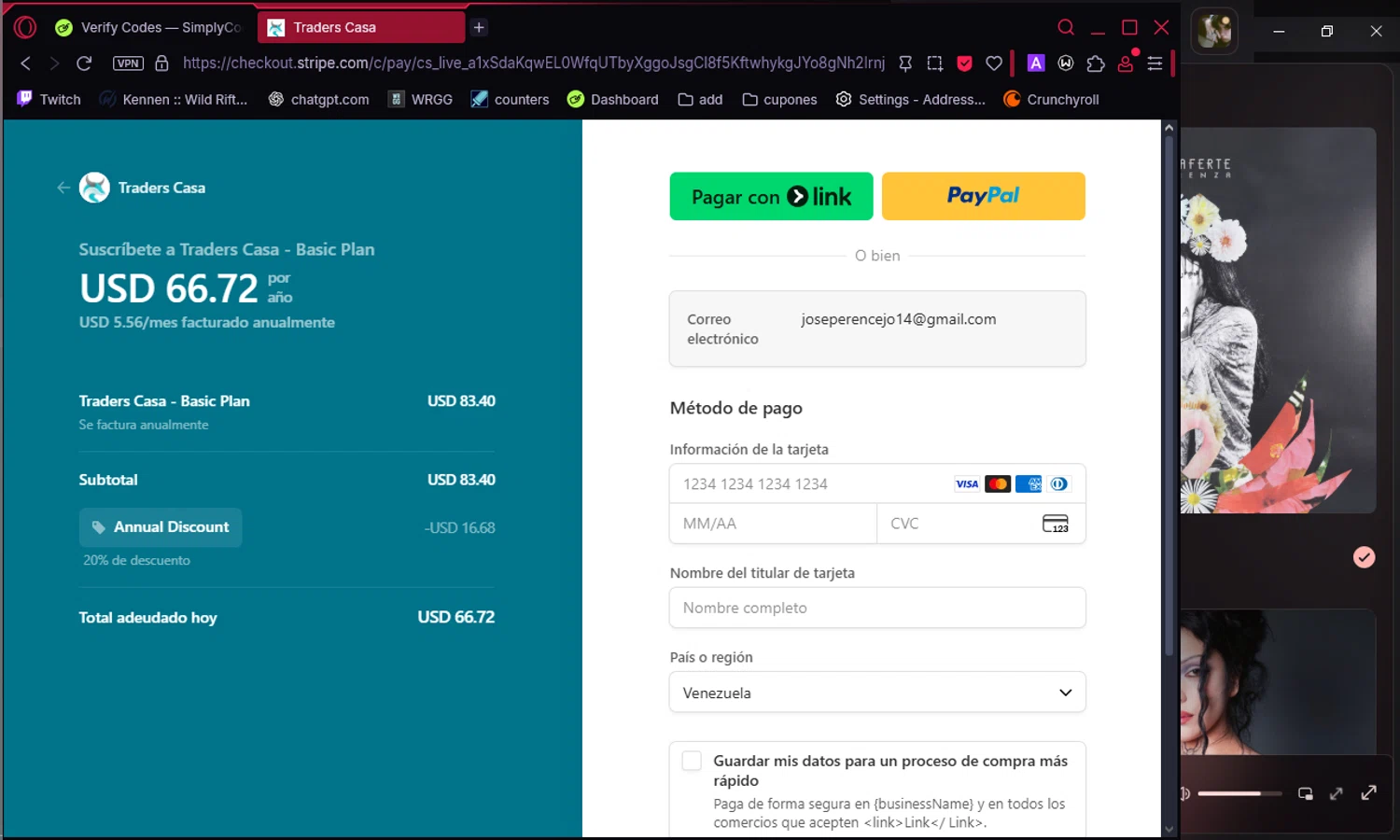
Task: Click the Annual Discount coupon tag
Action: pyautogui.click(x=161, y=527)
